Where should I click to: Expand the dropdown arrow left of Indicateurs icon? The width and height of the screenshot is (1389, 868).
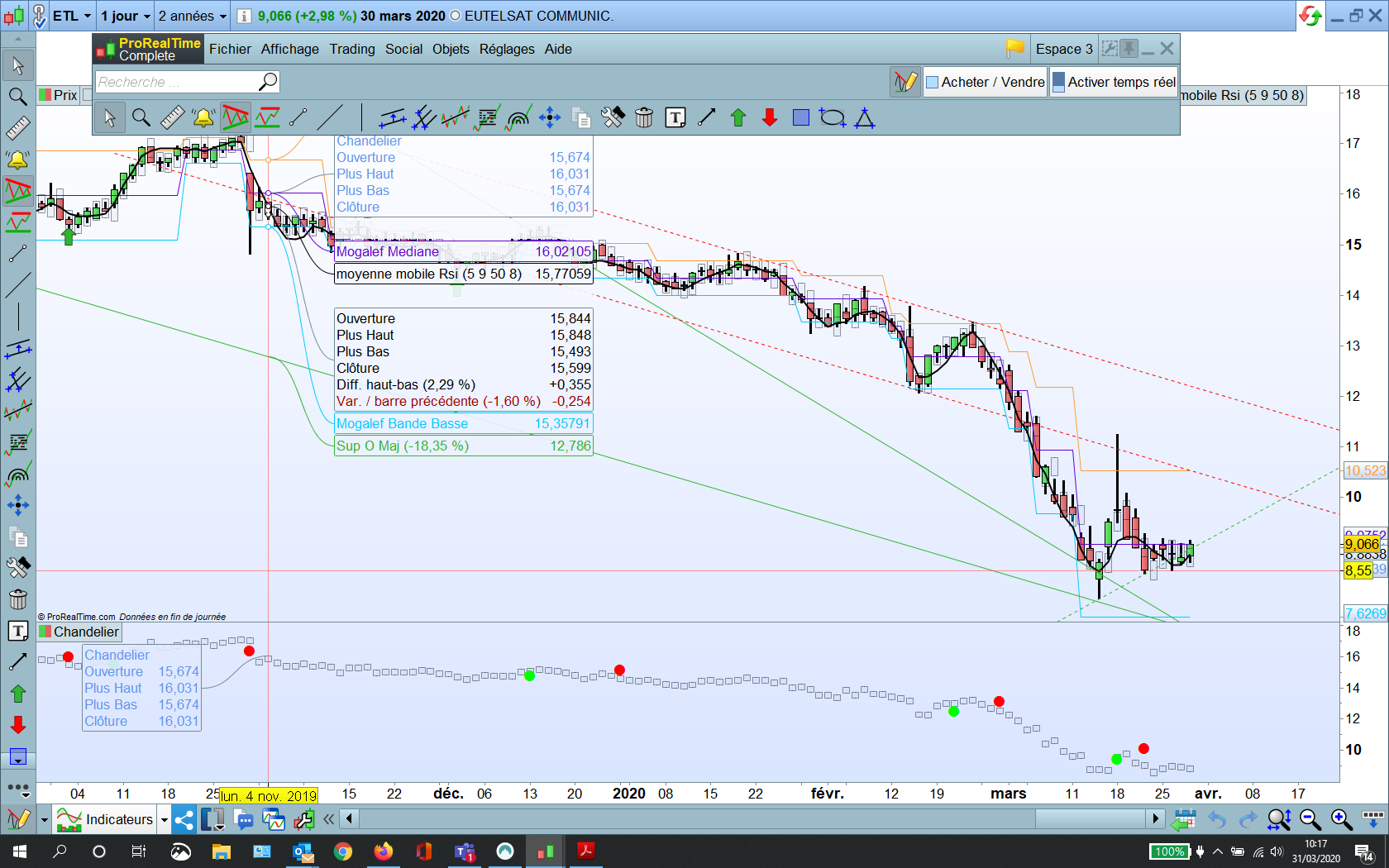[45, 820]
